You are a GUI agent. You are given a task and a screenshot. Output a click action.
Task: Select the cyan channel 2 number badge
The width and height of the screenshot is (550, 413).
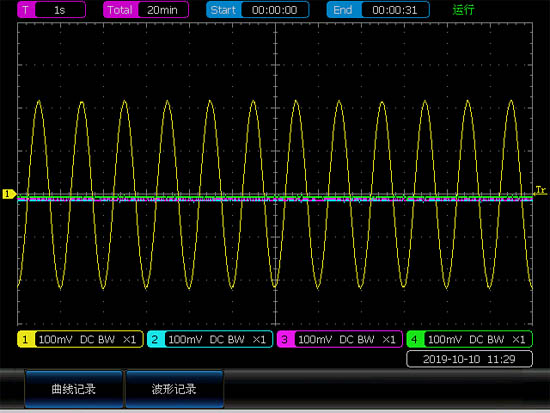point(155,339)
